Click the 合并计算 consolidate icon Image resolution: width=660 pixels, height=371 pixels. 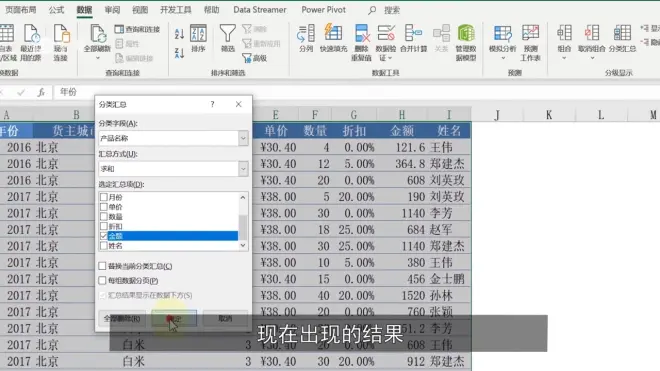pos(413,33)
